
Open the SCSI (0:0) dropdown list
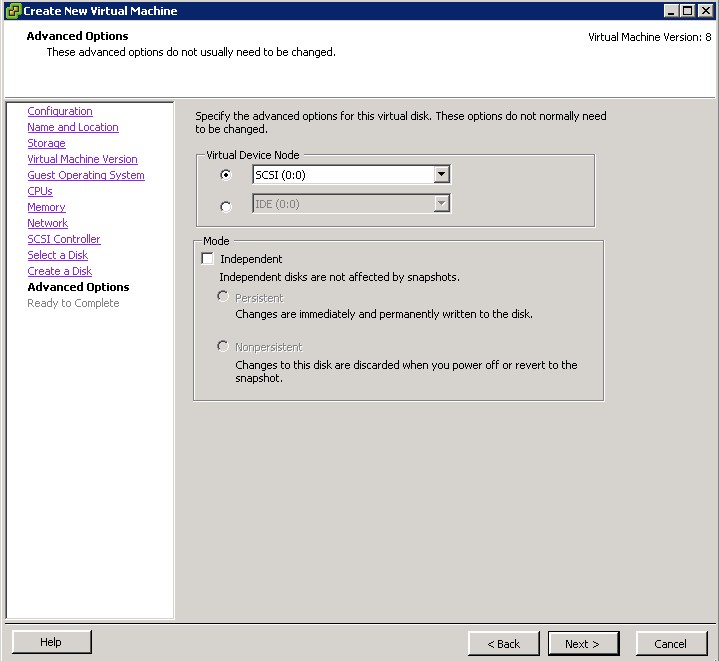click(x=441, y=175)
